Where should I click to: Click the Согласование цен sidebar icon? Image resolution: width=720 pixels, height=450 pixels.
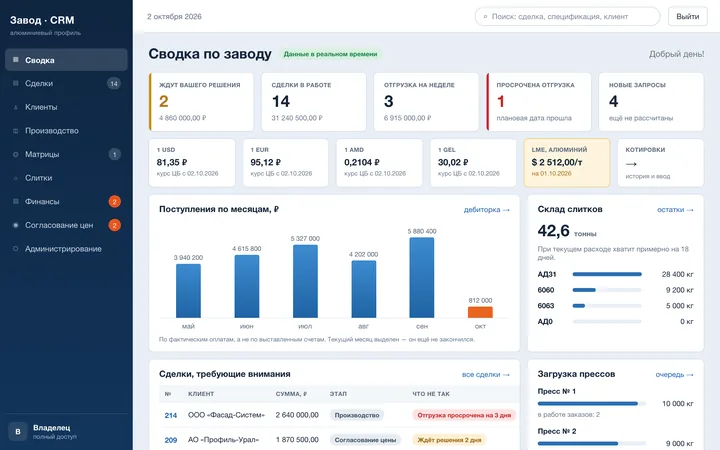16,225
